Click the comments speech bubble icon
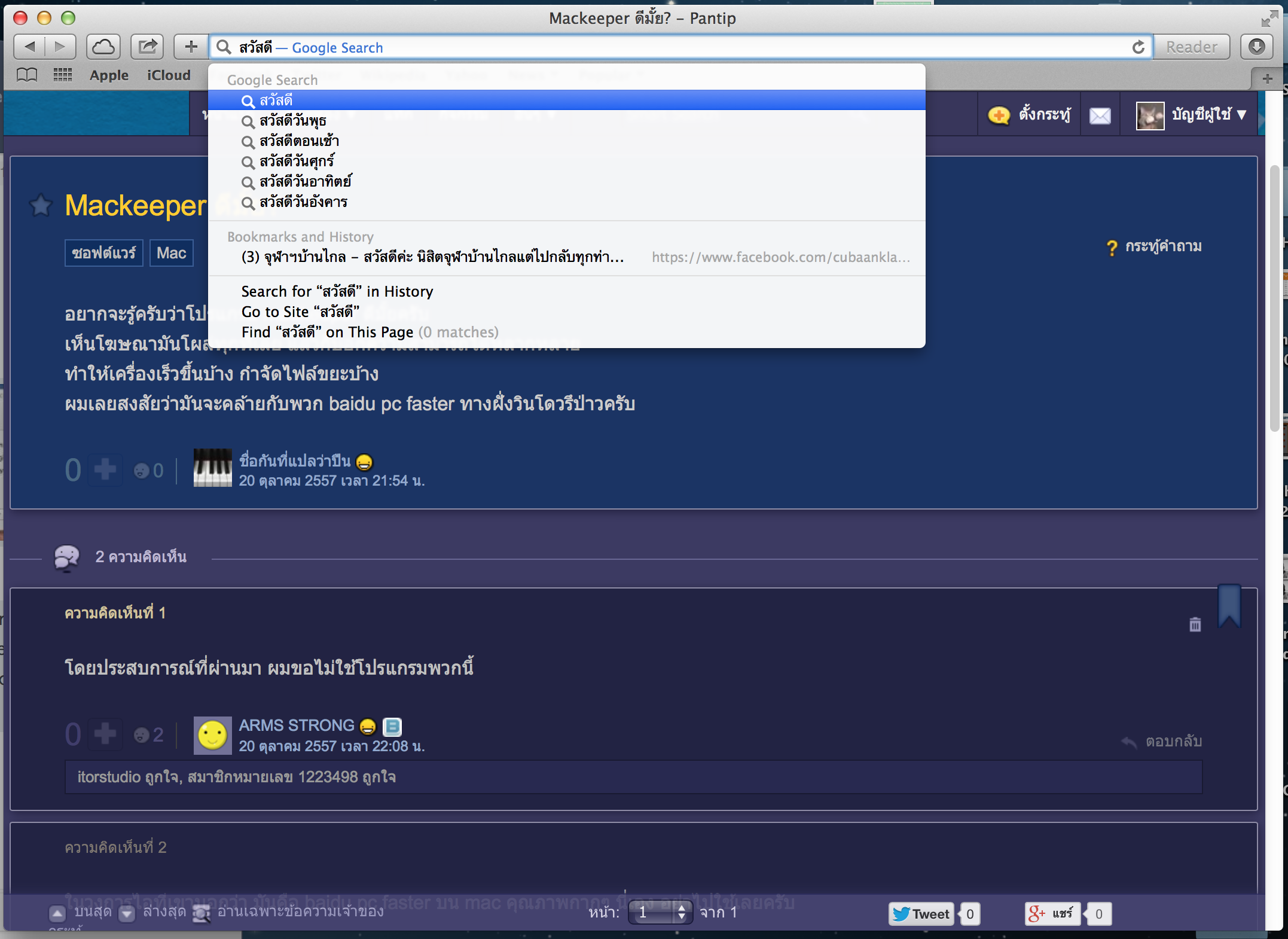Viewport: 1288px width, 939px height. pyautogui.click(x=66, y=557)
